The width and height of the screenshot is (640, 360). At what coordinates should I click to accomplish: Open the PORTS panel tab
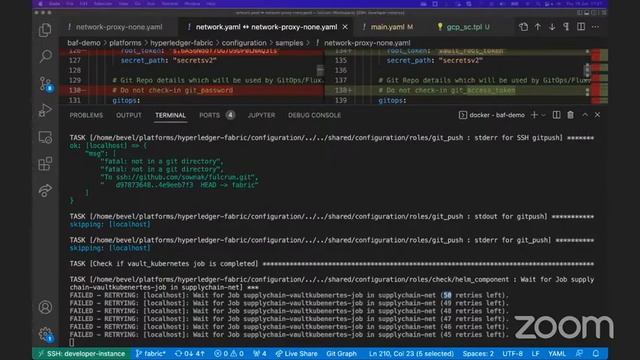(216, 116)
